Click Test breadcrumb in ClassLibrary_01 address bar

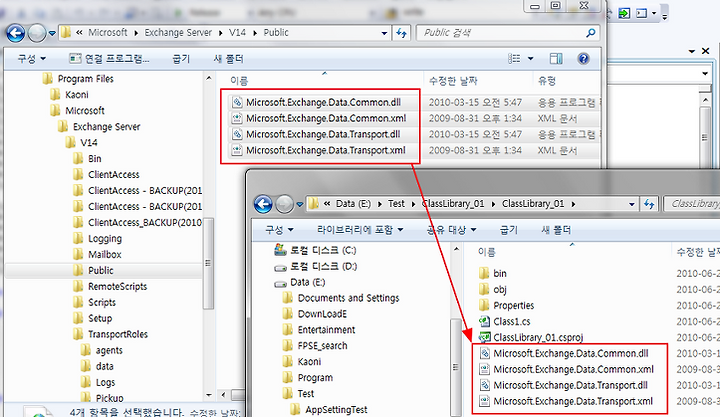coord(396,203)
